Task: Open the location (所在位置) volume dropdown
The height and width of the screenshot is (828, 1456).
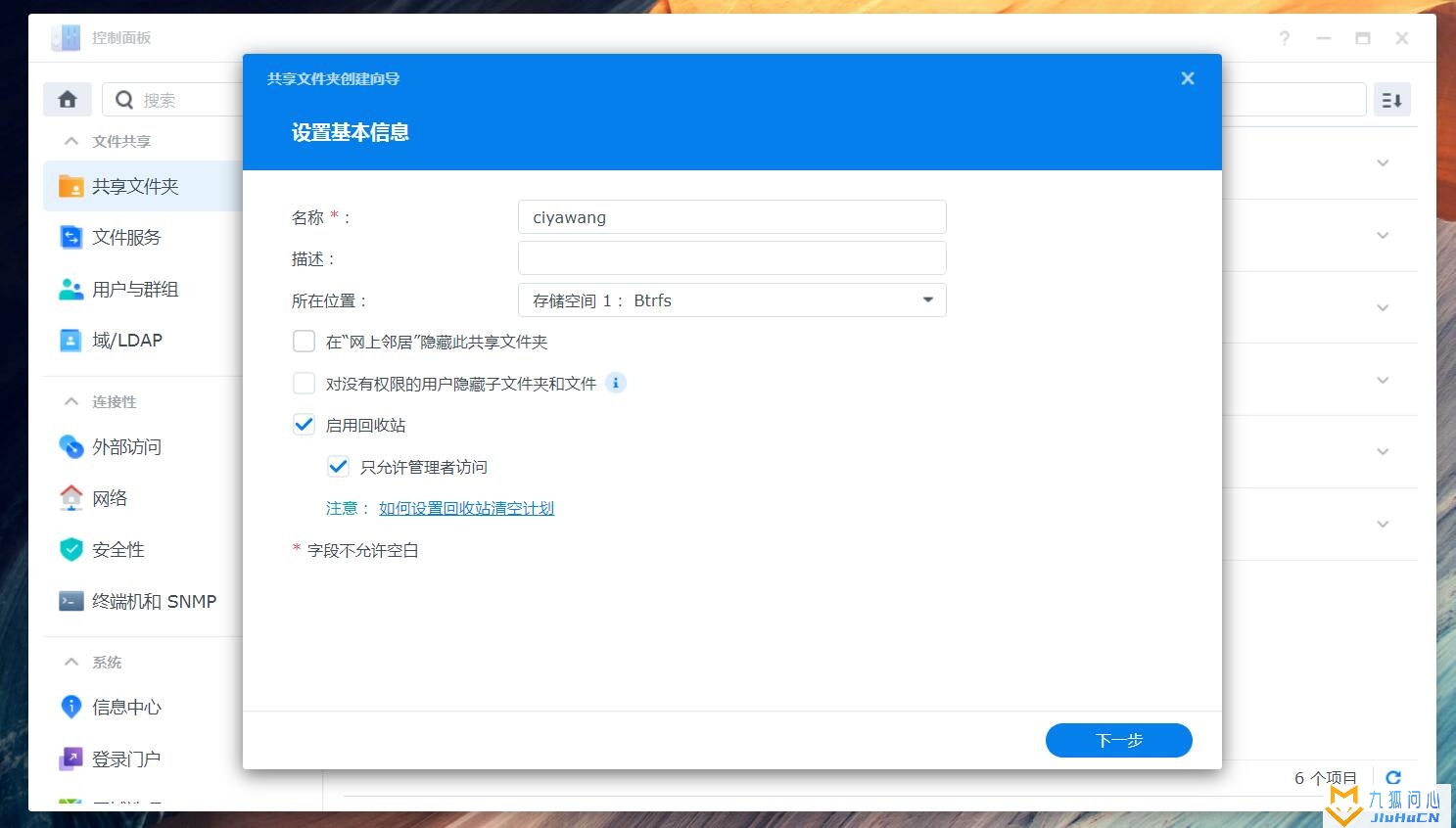Action: pos(731,300)
